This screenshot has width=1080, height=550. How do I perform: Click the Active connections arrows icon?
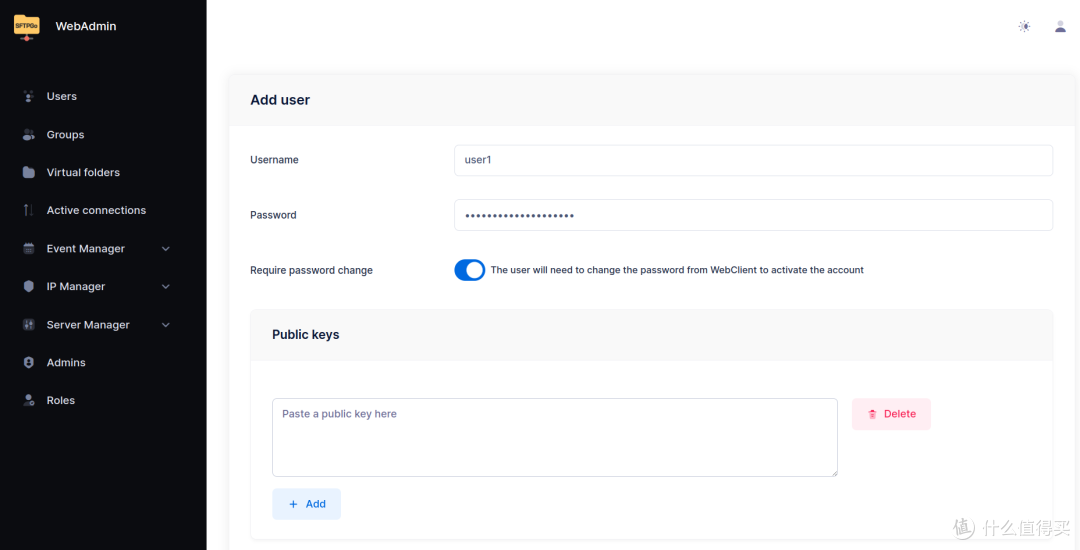point(28,210)
